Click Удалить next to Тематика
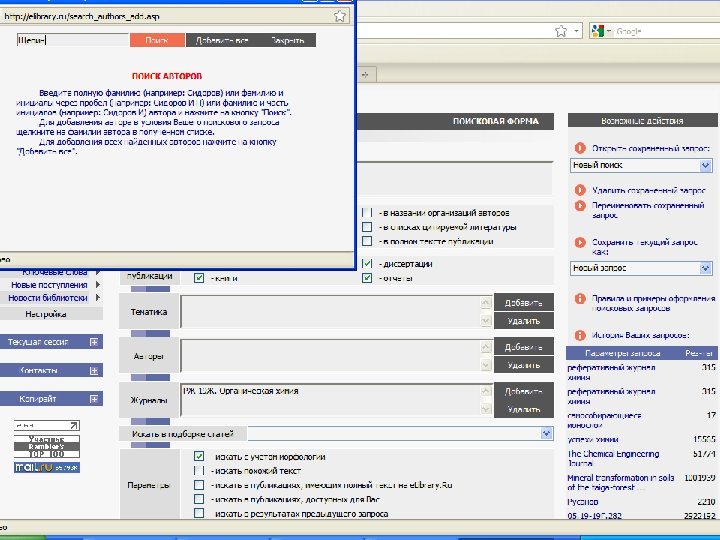 [x=523, y=321]
